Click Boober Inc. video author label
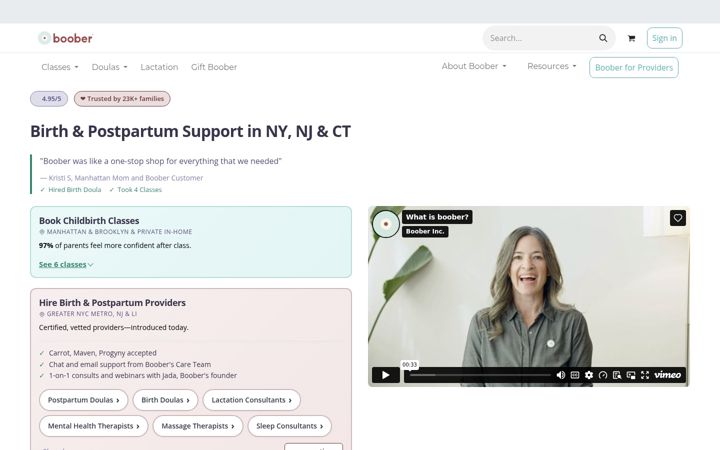The image size is (720, 450). [x=425, y=231]
